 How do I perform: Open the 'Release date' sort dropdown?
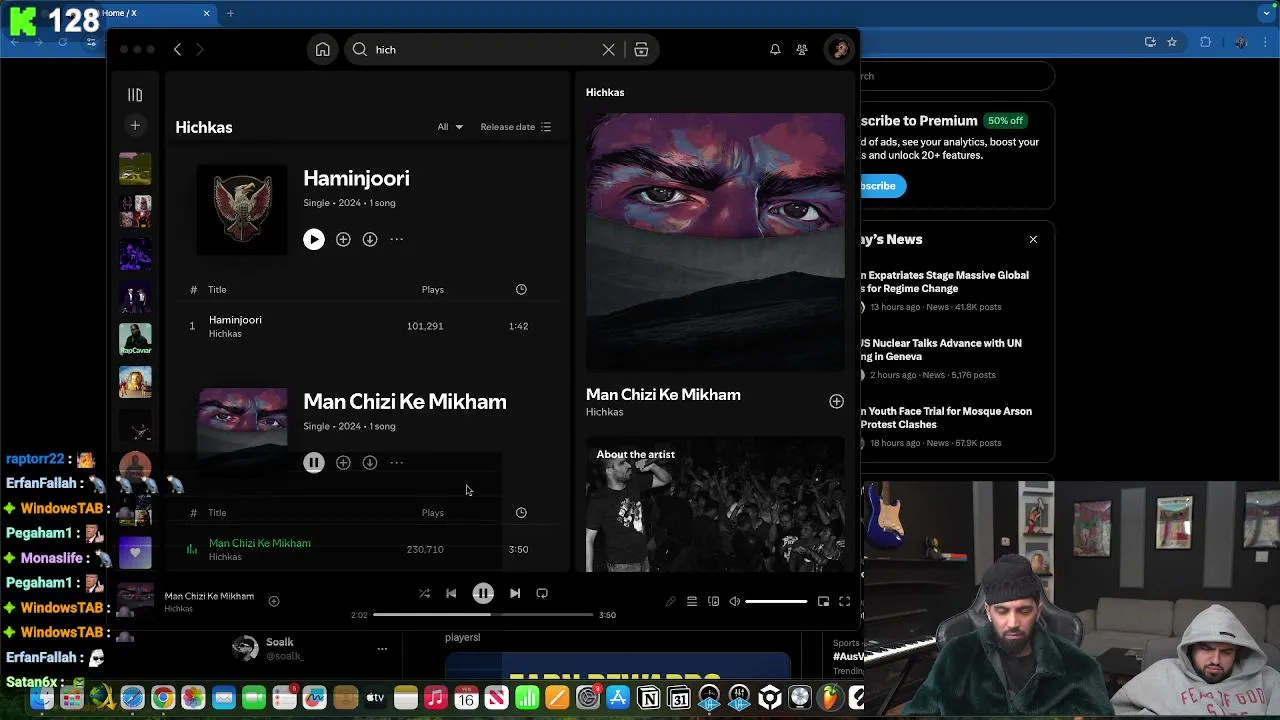516,127
